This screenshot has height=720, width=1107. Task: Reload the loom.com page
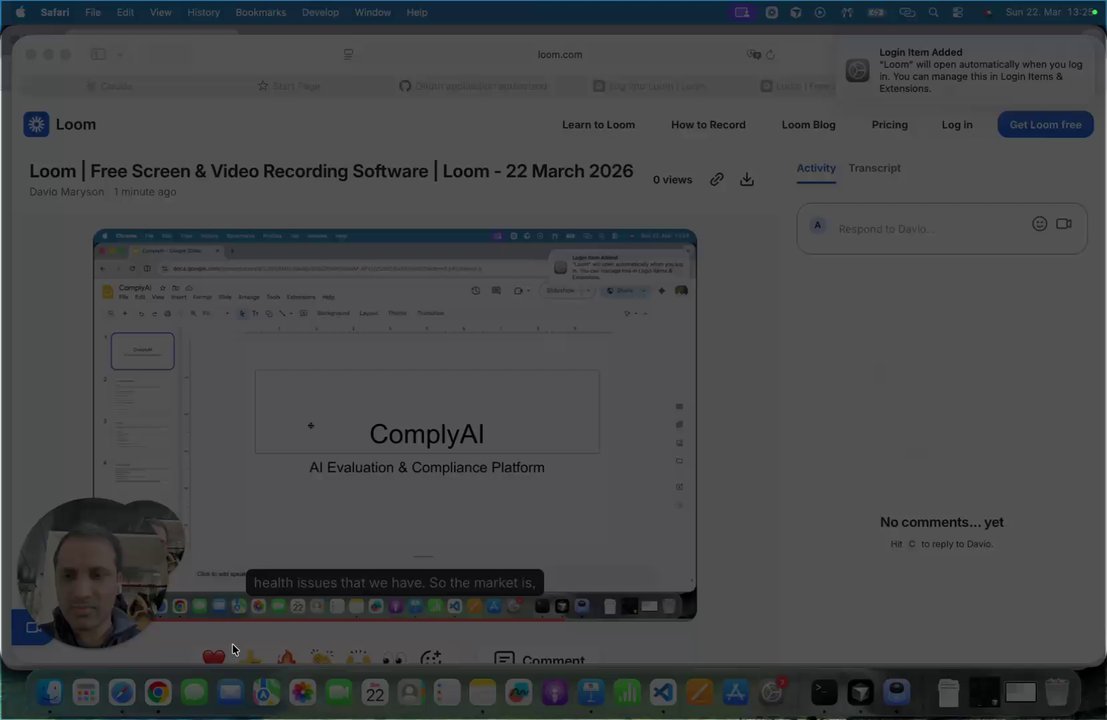770,54
